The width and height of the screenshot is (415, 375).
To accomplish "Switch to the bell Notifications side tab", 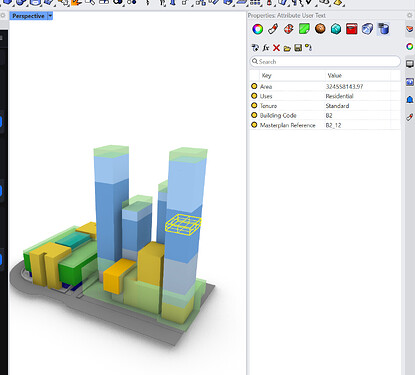I will coord(410,100).
